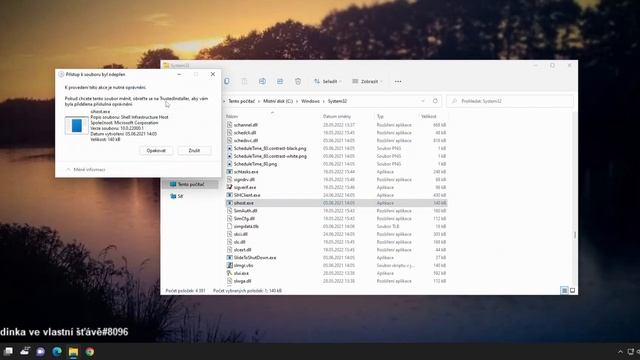Open the Zobrazit view dropdown
The width and height of the screenshot is (640, 360).
point(368,82)
